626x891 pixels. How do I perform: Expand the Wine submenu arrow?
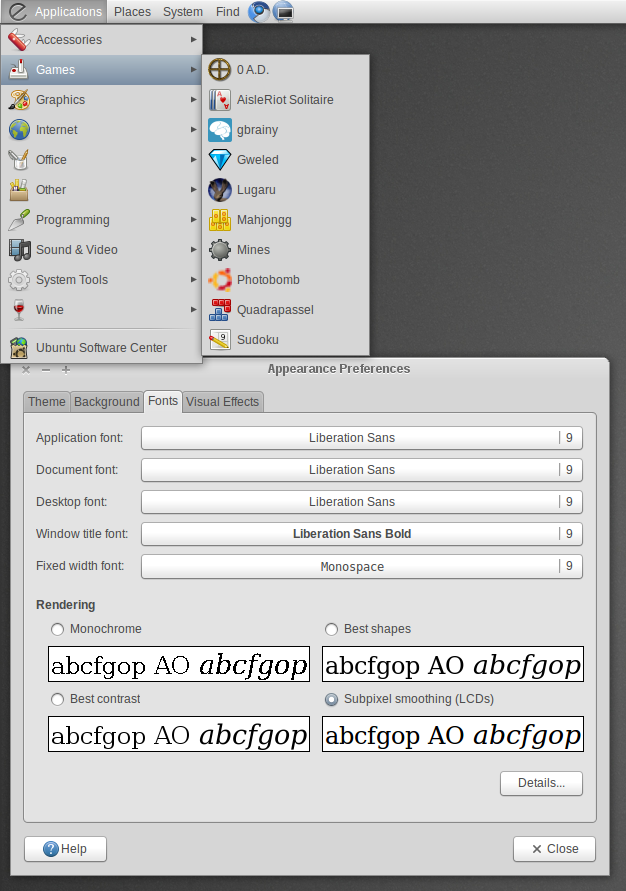tap(193, 310)
